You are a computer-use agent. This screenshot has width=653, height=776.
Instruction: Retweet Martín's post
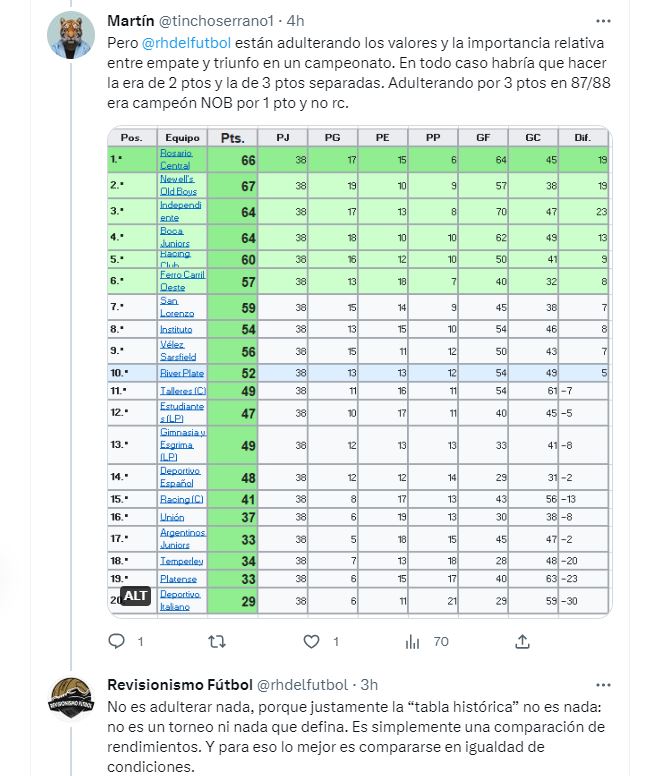[217, 642]
